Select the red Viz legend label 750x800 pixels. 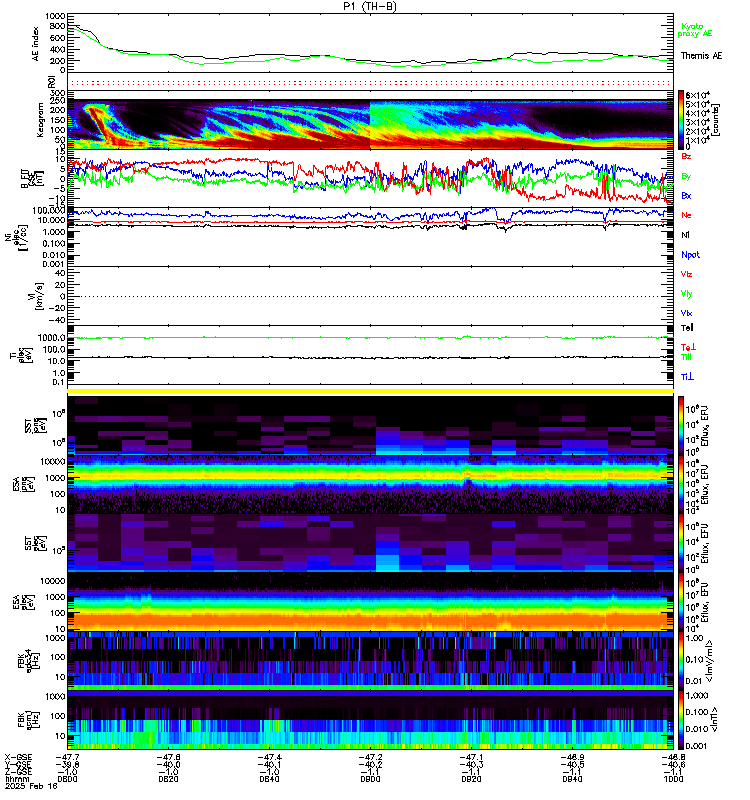(686, 274)
